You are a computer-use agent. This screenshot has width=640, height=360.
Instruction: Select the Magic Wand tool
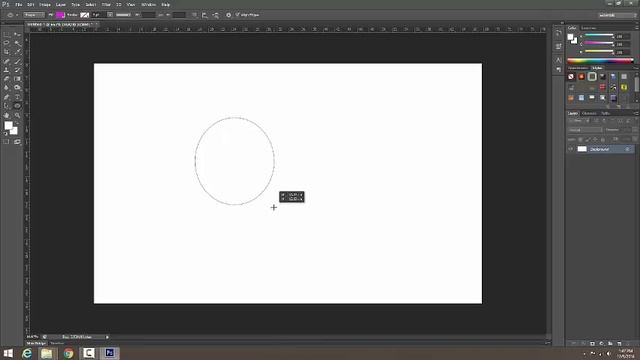tap(17, 43)
